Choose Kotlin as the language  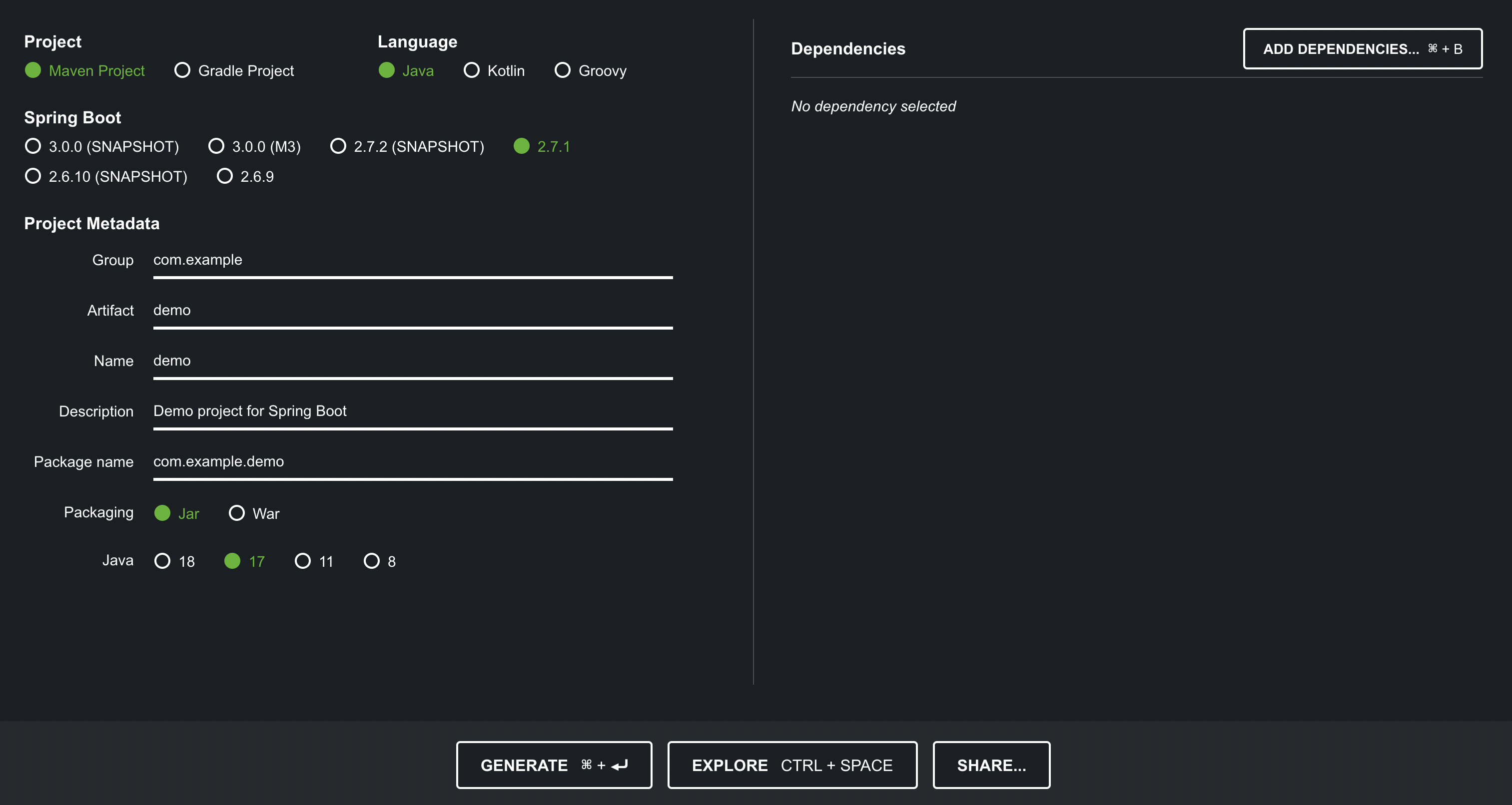[x=471, y=70]
